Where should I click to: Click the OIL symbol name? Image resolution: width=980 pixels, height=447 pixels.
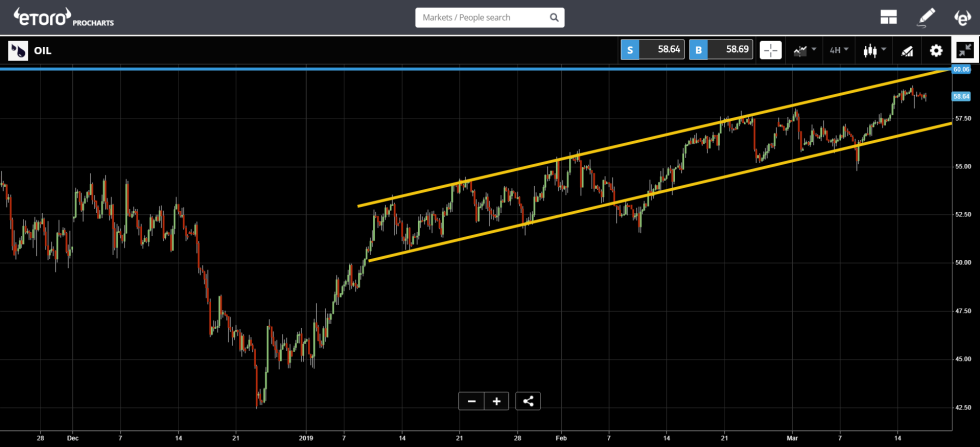[43, 50]
